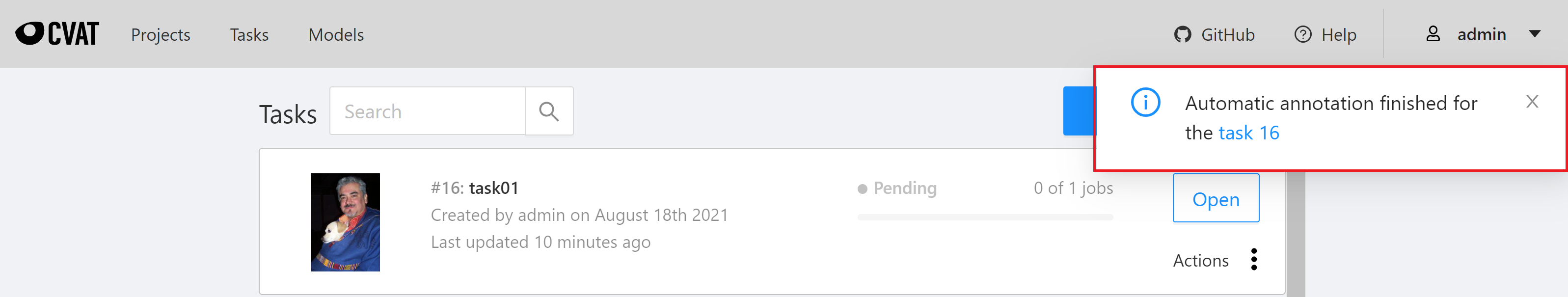Click the #16: task01 title
The height and width of the screenshot is (297, 1568).
475,188
